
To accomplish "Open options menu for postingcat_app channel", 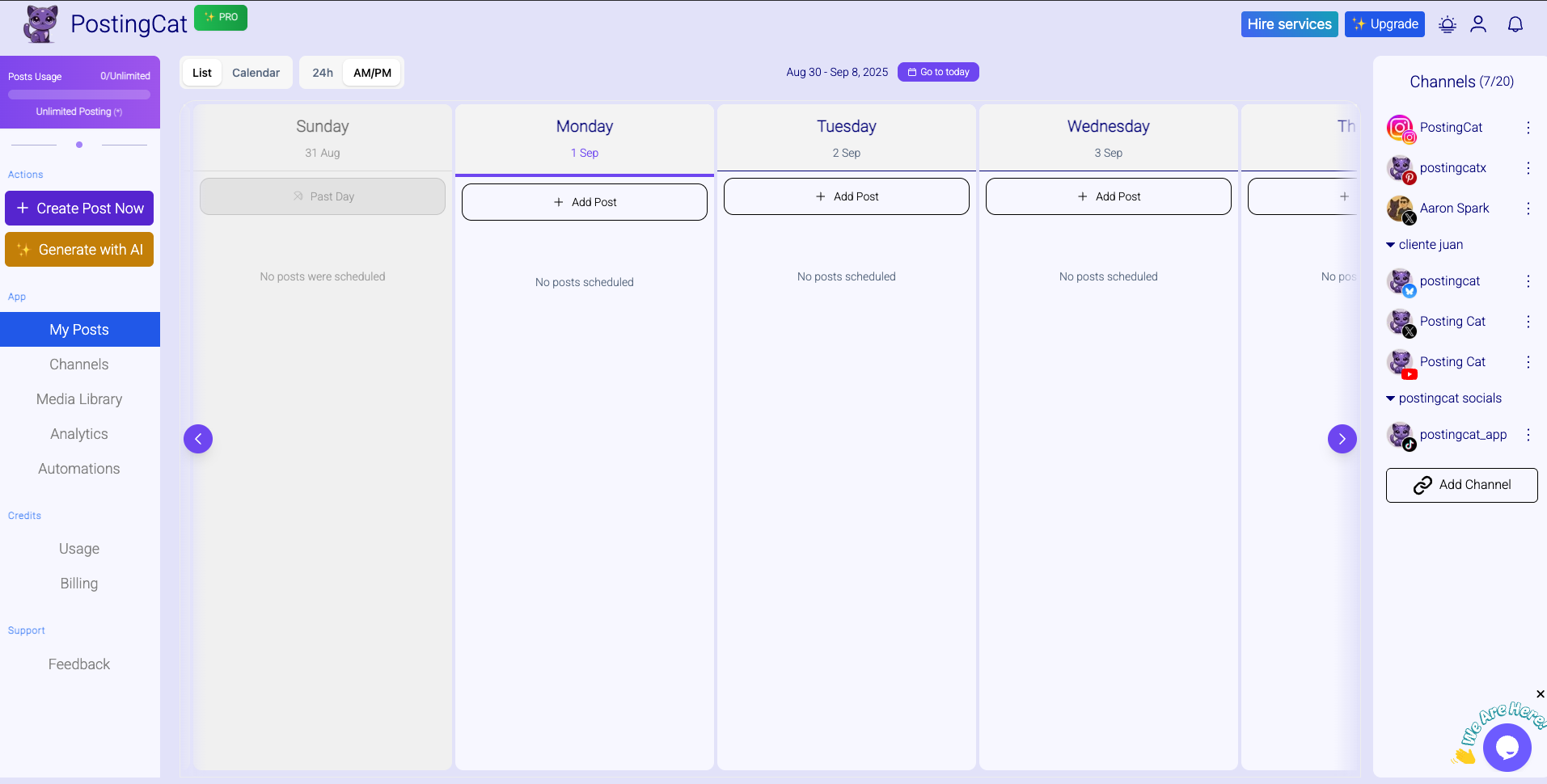I will coord(1528,435).
